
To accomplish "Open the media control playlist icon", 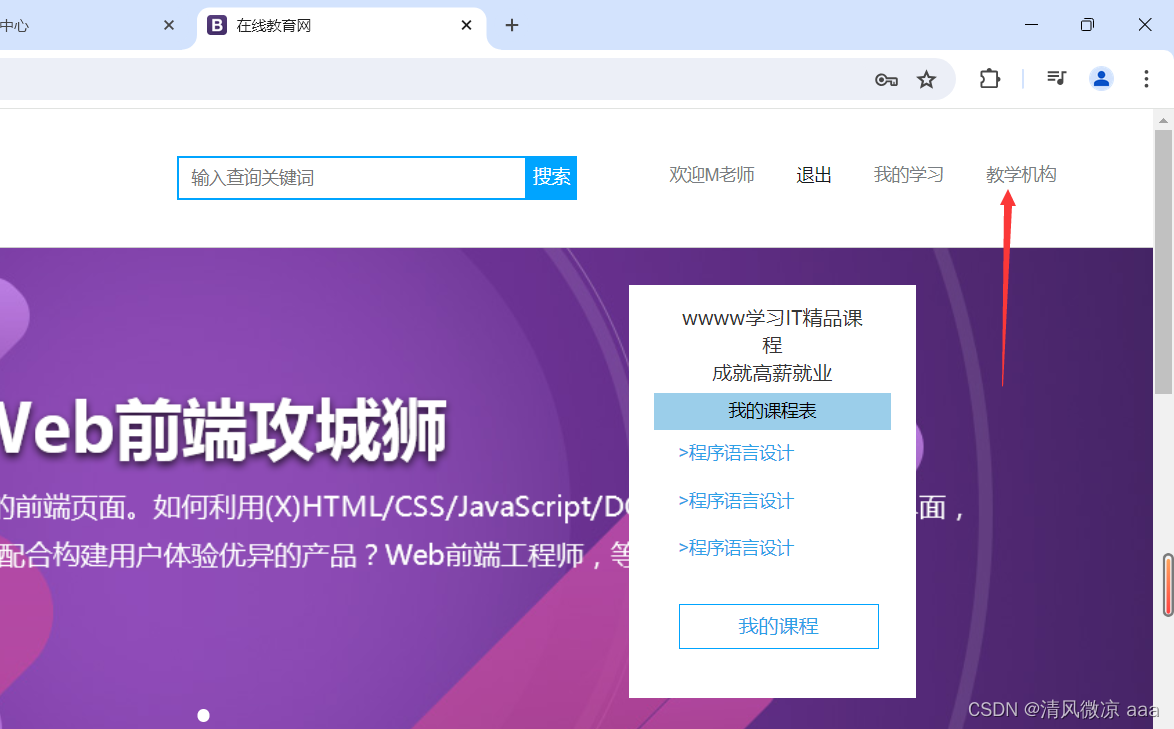I will [1056, 78].
